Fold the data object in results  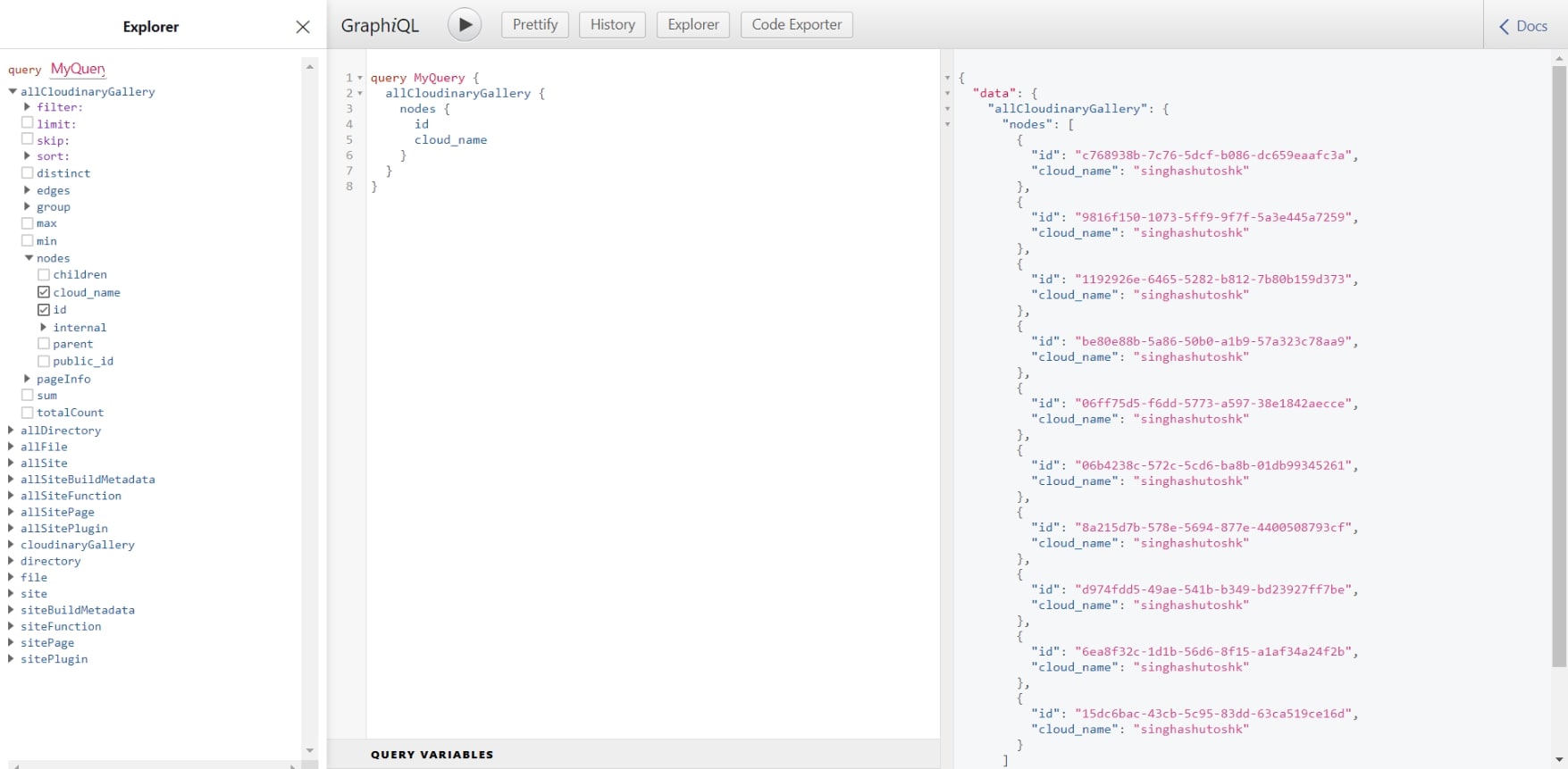coord(947,93)
